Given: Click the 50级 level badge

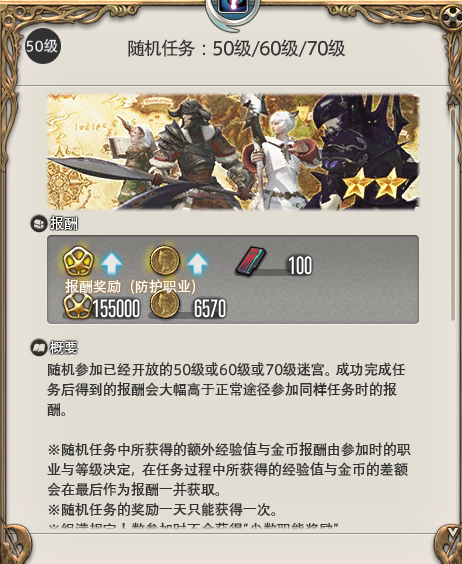Looking at the screenshot, I should [x=42, y=46].
